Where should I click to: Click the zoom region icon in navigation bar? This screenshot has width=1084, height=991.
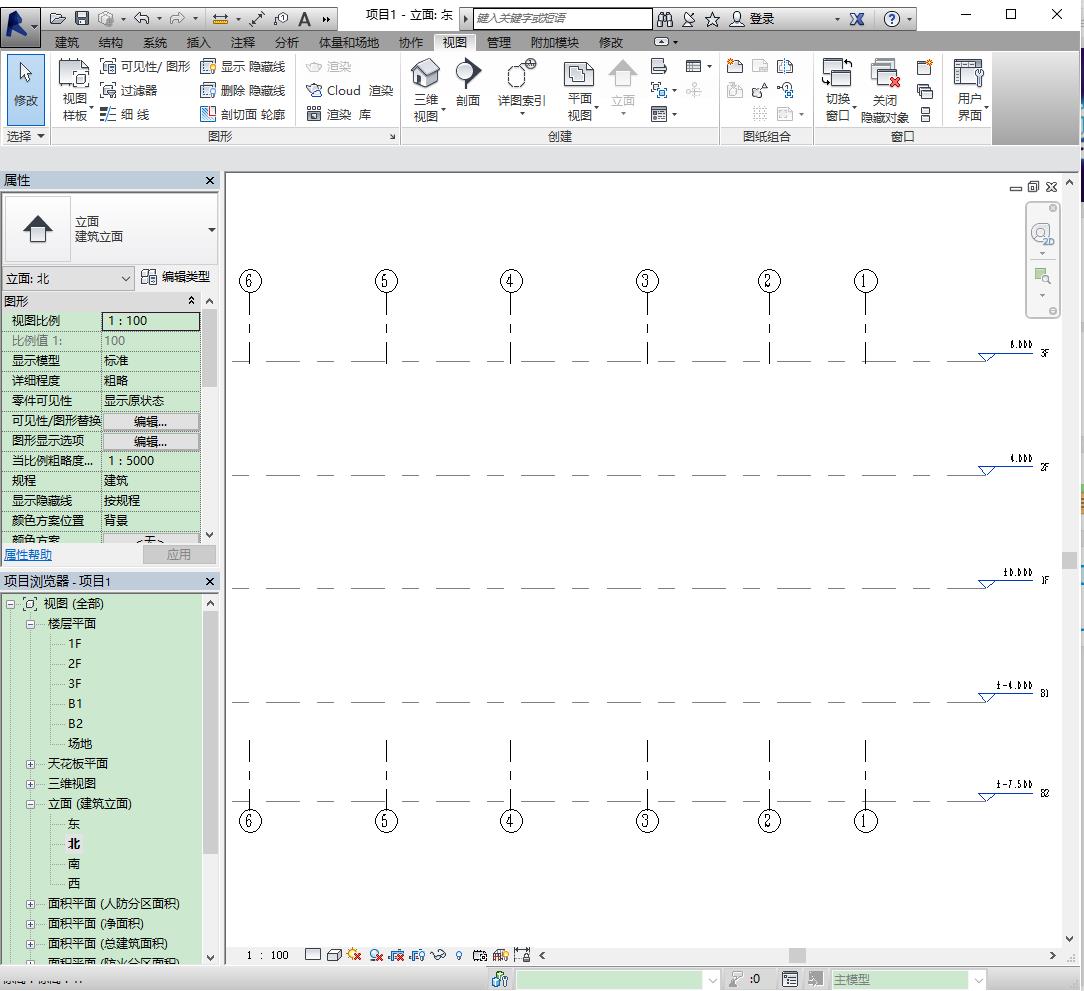[1042, 276]
